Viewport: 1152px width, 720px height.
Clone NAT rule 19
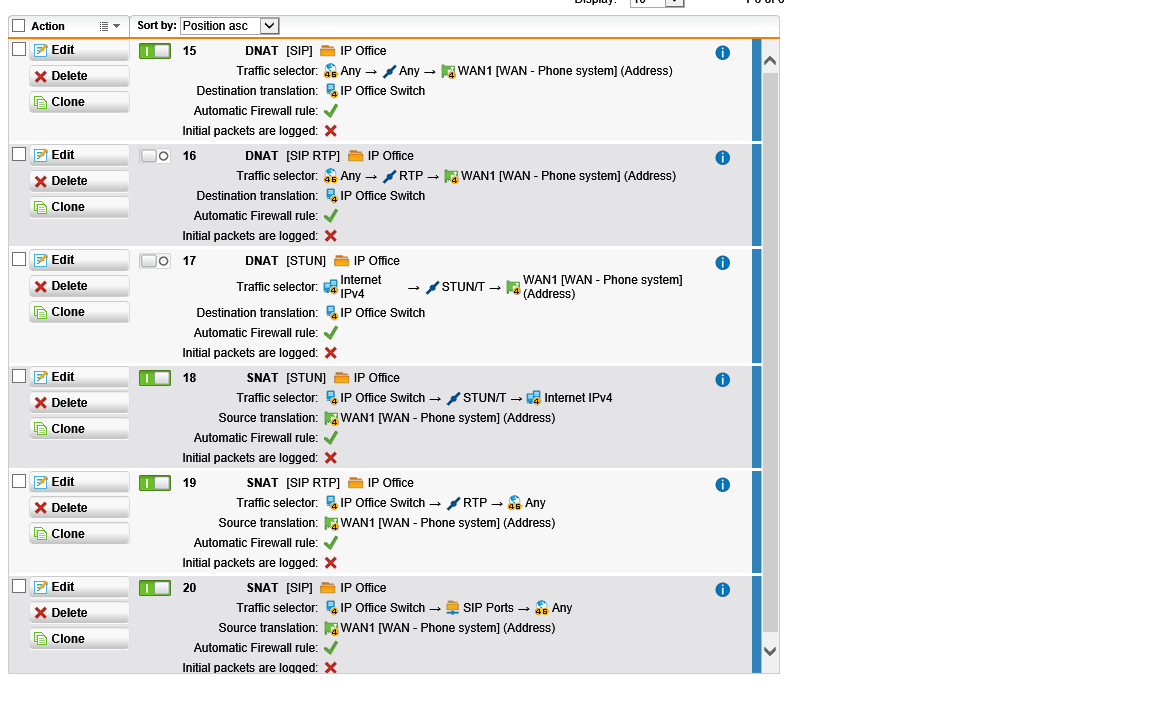coord(79,533)
